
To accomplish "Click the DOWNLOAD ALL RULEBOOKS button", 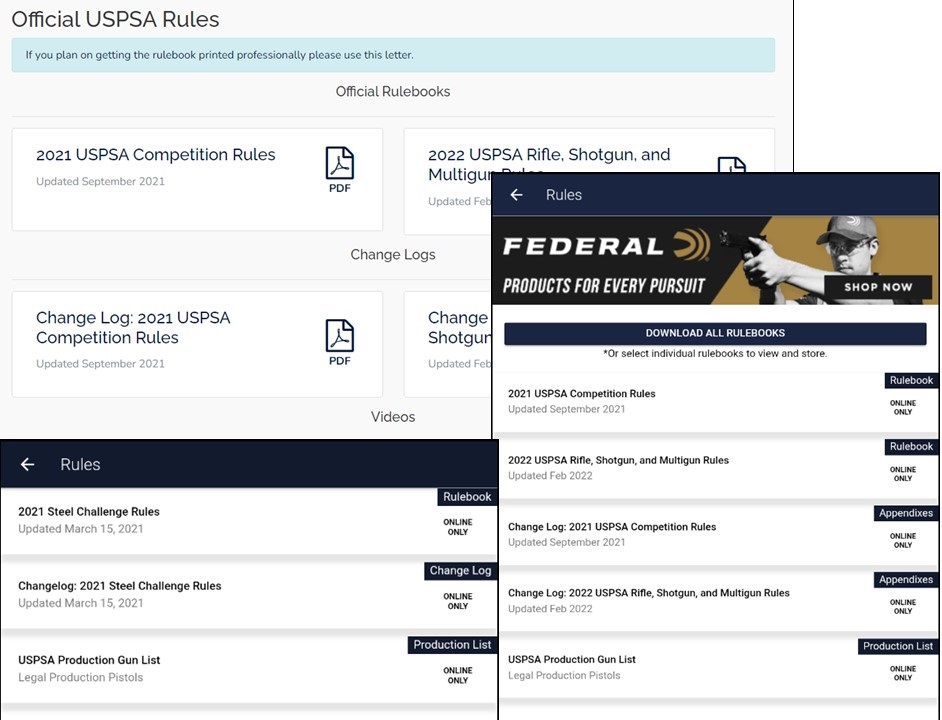I will click(x=715, y=333).
